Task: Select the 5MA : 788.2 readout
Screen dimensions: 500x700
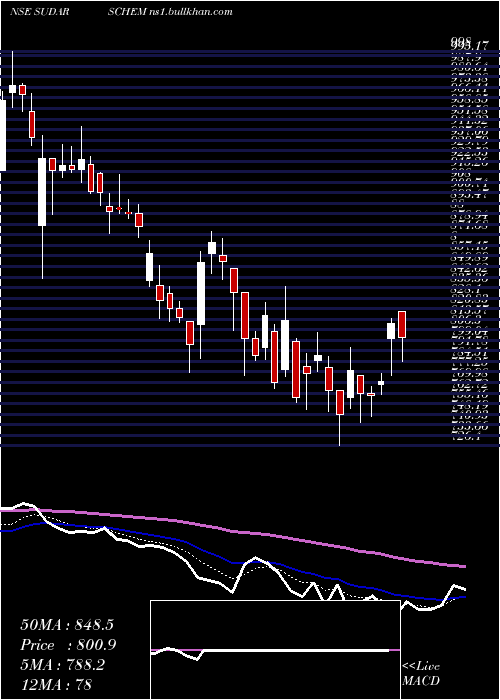Action: pyautogui.click(x=63, y=665)
